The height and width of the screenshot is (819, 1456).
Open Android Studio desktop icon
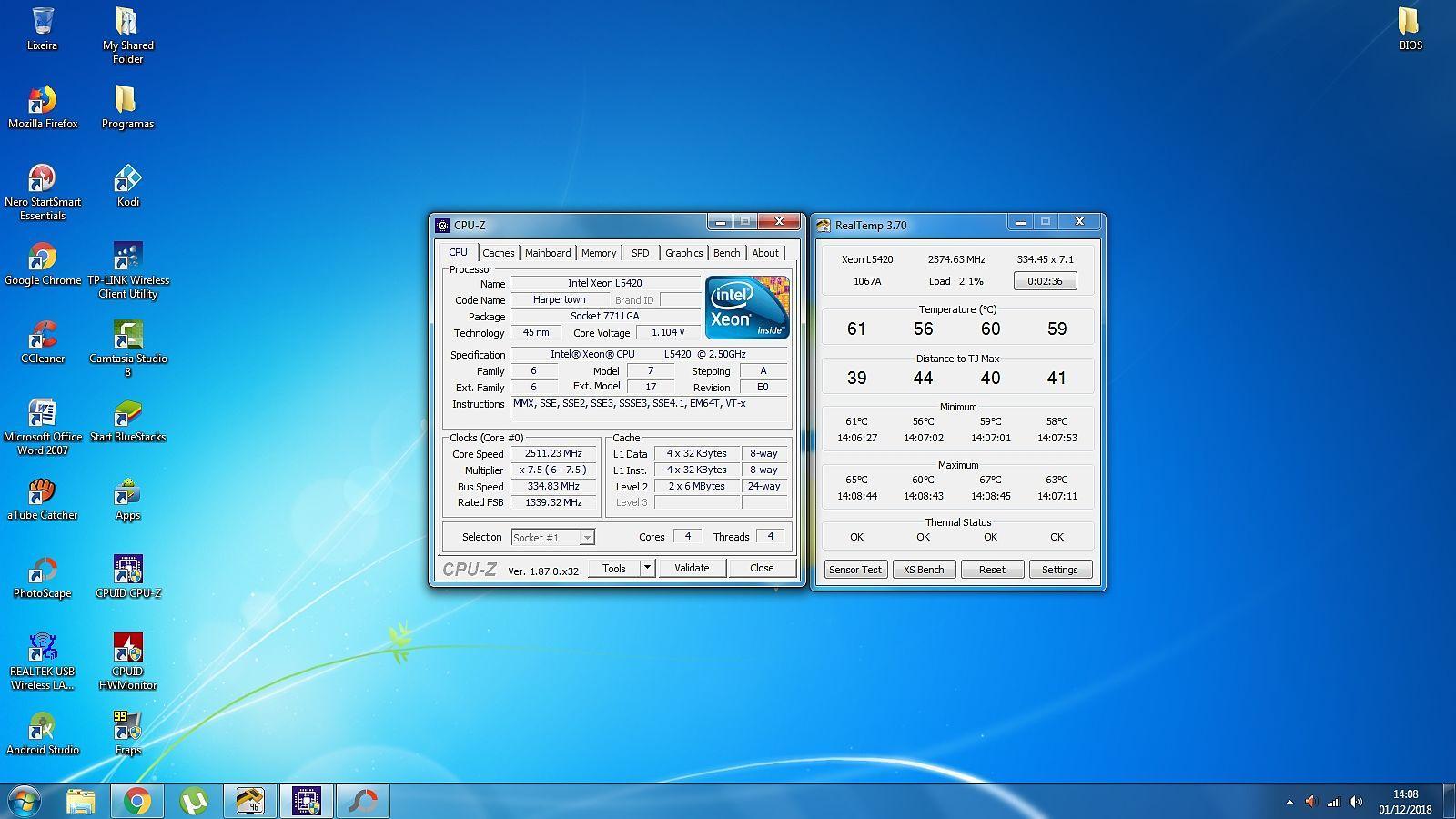[x=43, y=733]
